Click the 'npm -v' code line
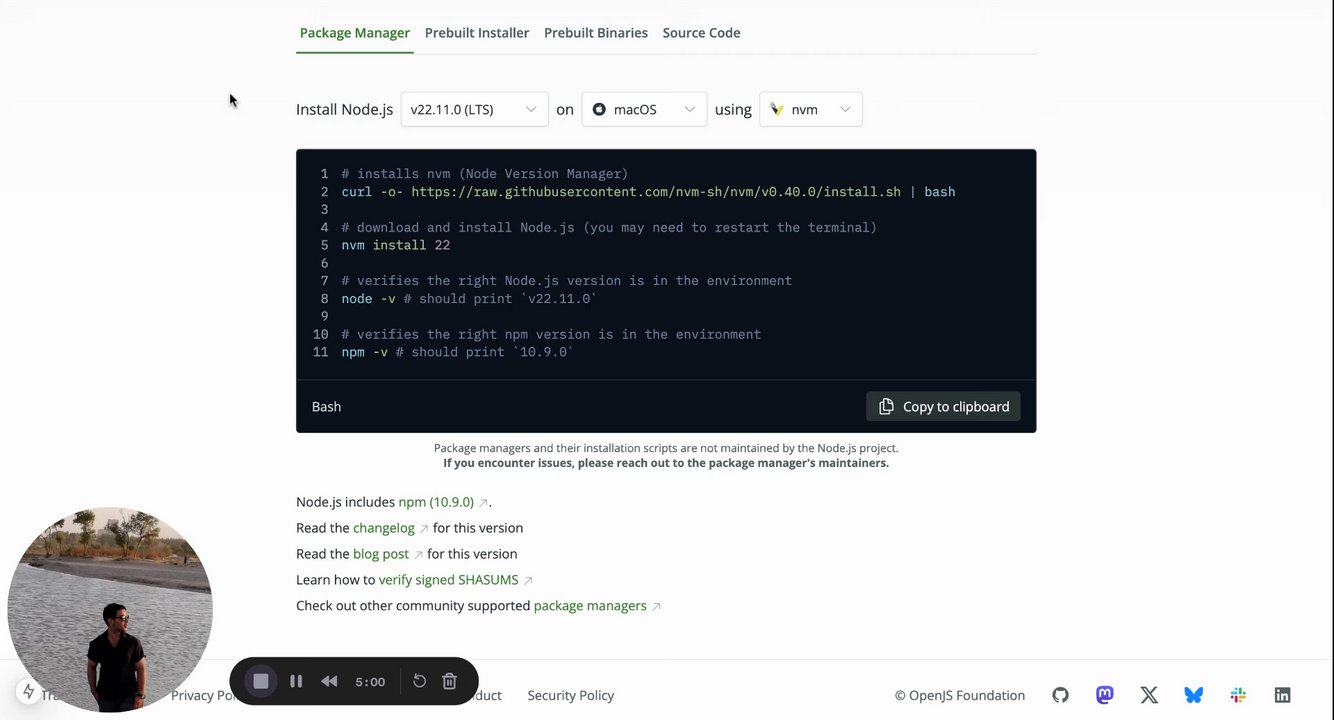The width and height of the screenshot is (1334, 720). pyautogui.click(x=457, y=352)
